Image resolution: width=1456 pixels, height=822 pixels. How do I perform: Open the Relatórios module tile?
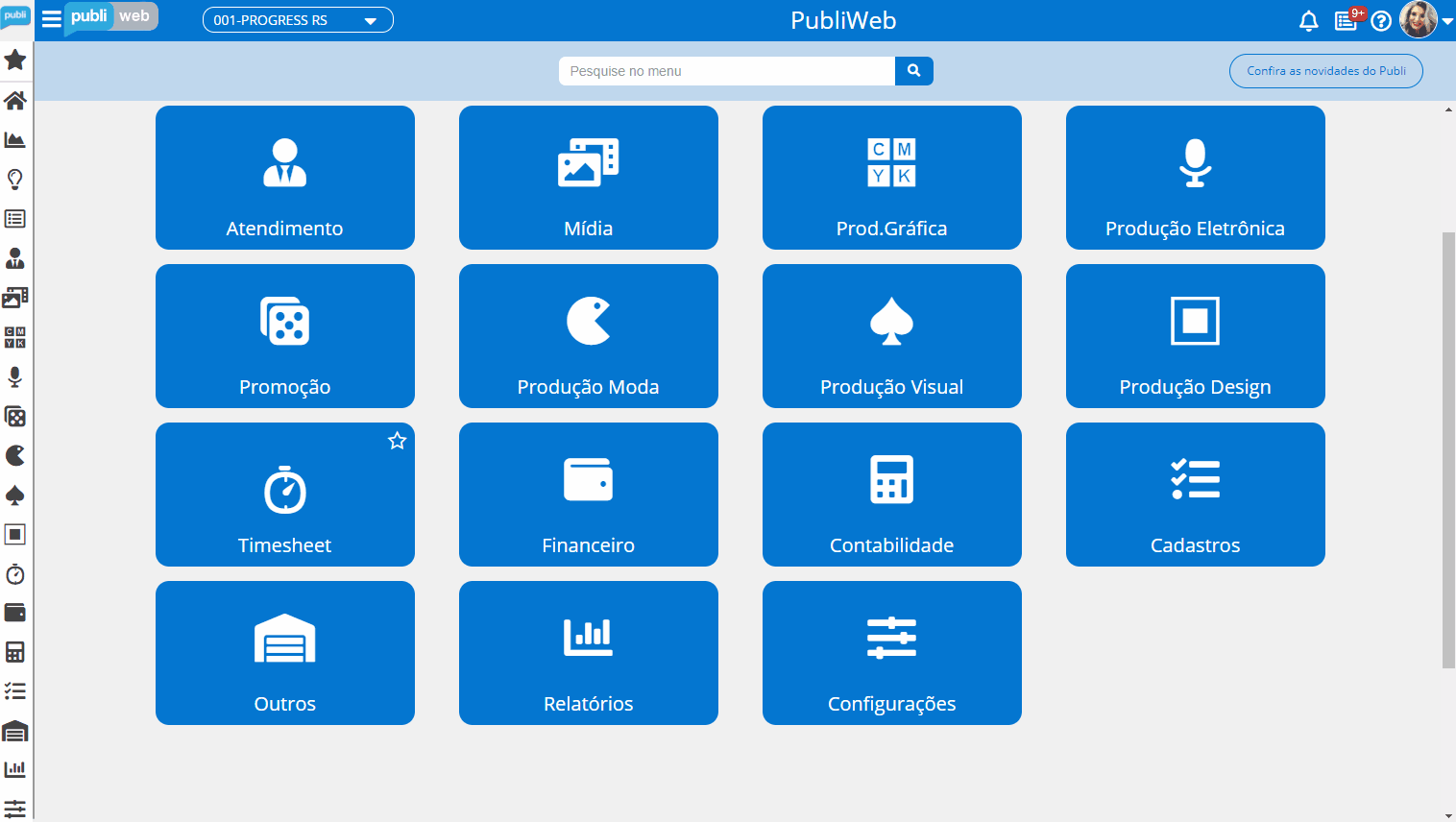[589, 653]
